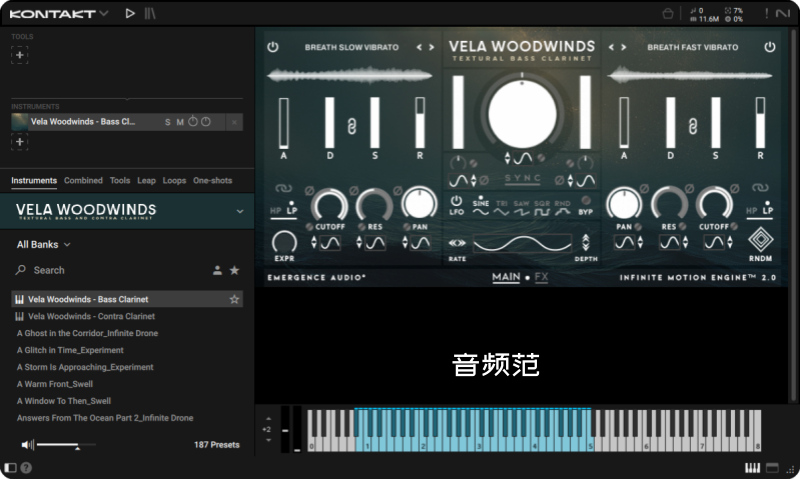Filter presets by user content icon

tap(217, 270)
